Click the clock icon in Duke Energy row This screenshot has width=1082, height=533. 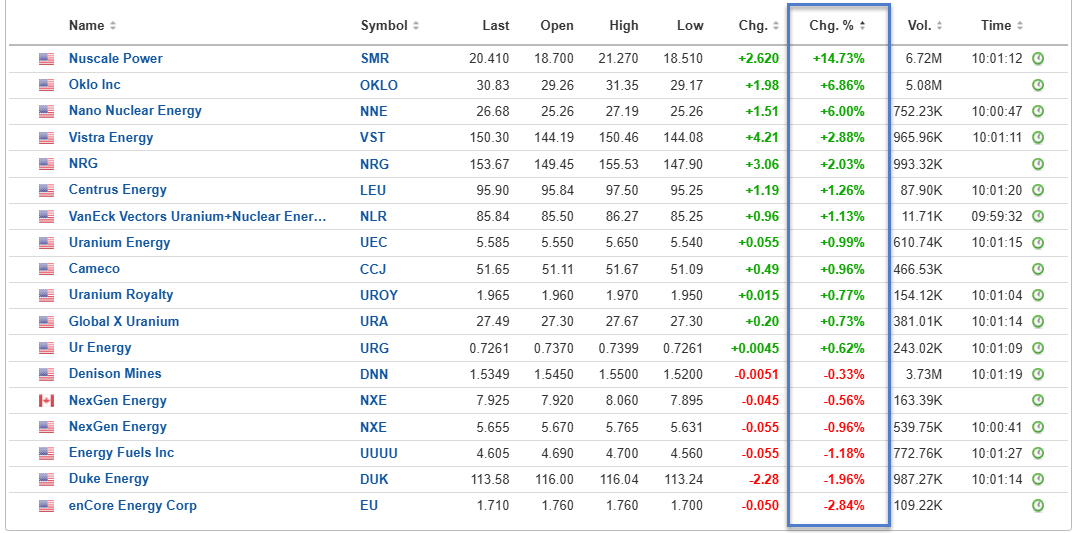[1037, 479]
